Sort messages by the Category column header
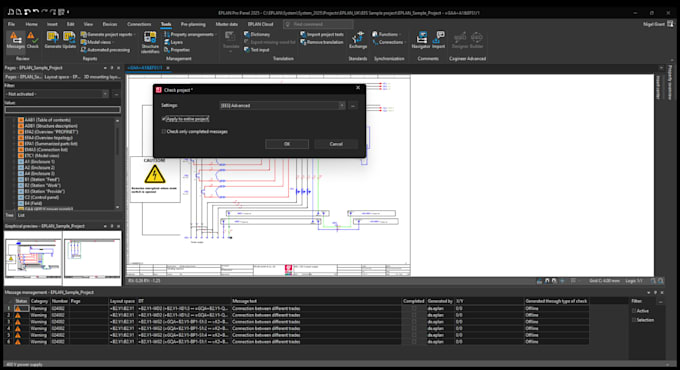 point(39,301)
